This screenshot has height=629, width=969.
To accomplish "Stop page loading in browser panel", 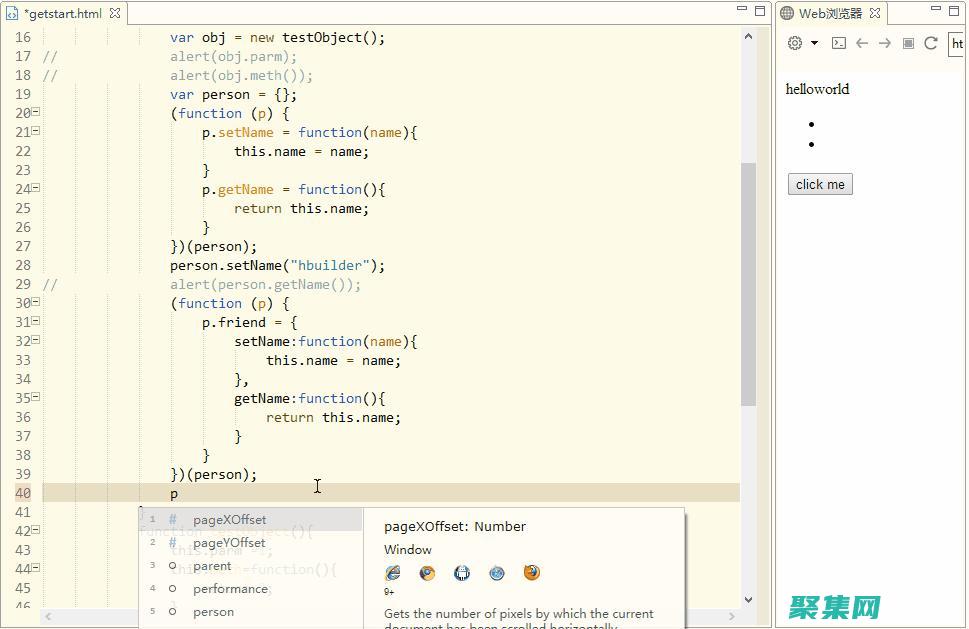I will [908, 43].
